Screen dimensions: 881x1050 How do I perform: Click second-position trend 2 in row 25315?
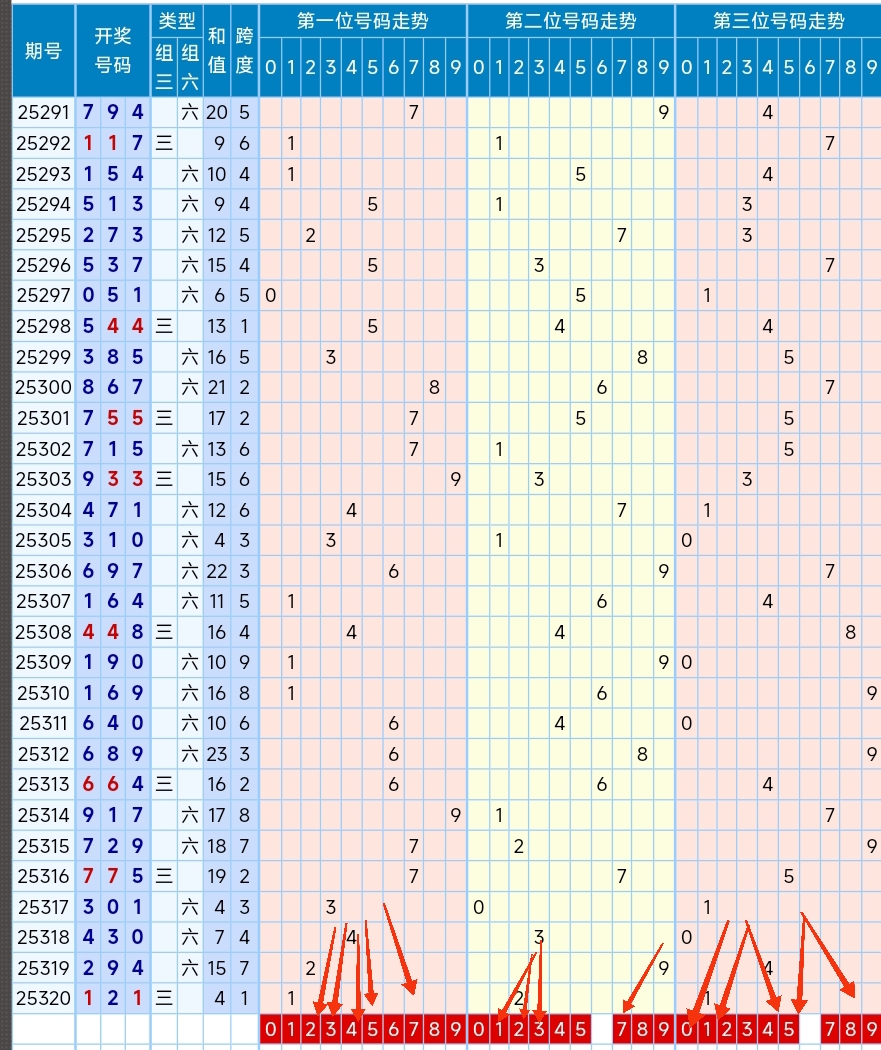tap(519, 846)
